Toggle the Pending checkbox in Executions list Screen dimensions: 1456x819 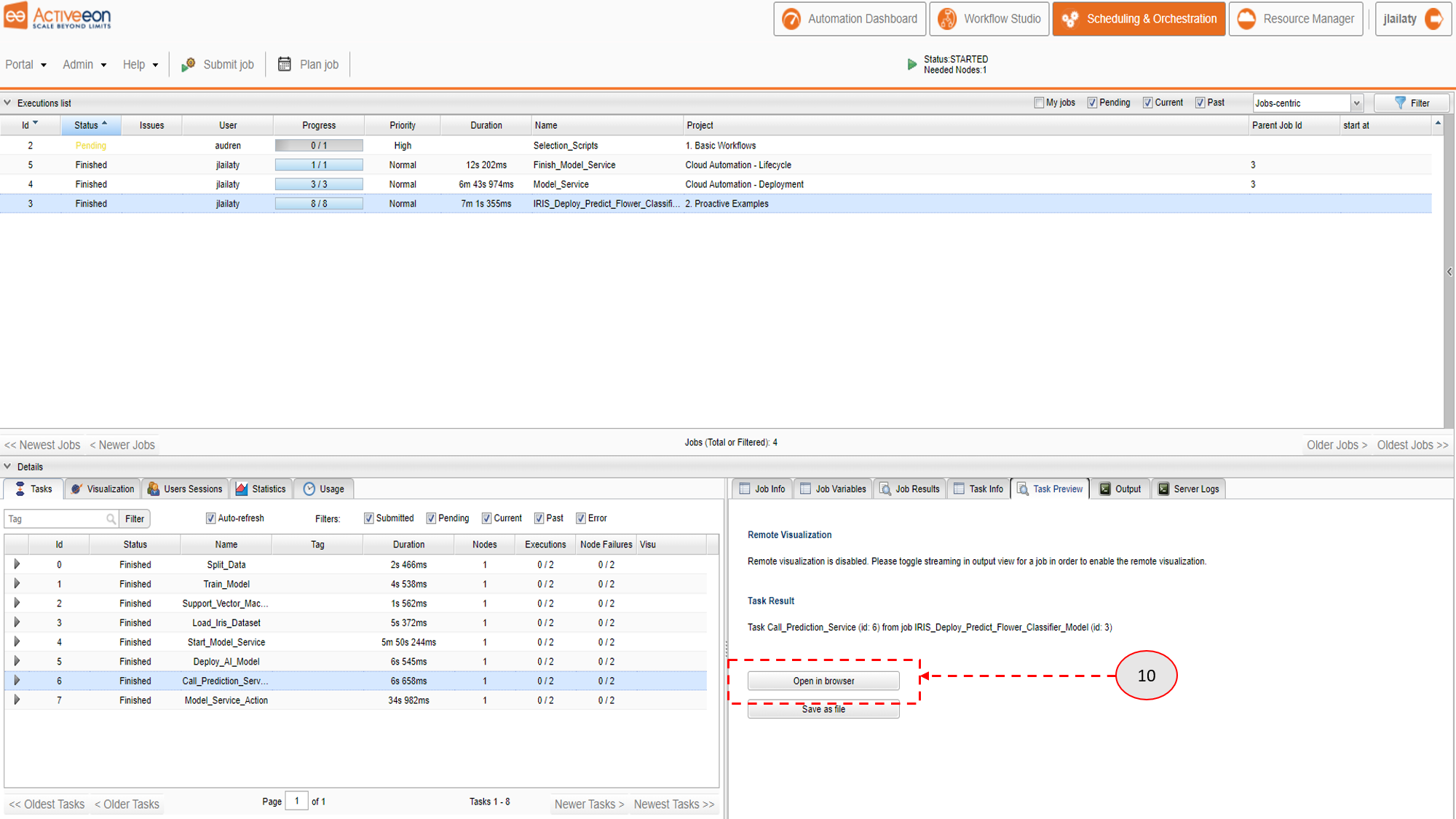1092,103
